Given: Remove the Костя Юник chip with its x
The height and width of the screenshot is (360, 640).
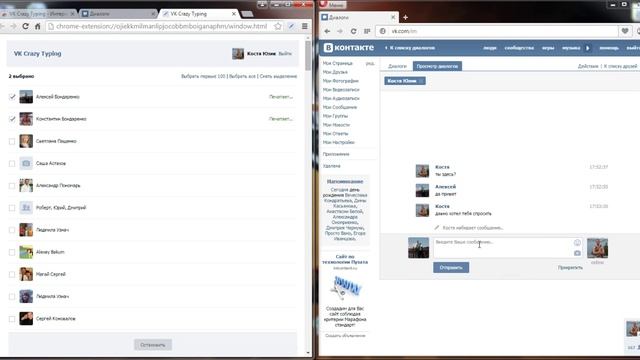Looking at the screenshot, I should click(x=422, y=81).
